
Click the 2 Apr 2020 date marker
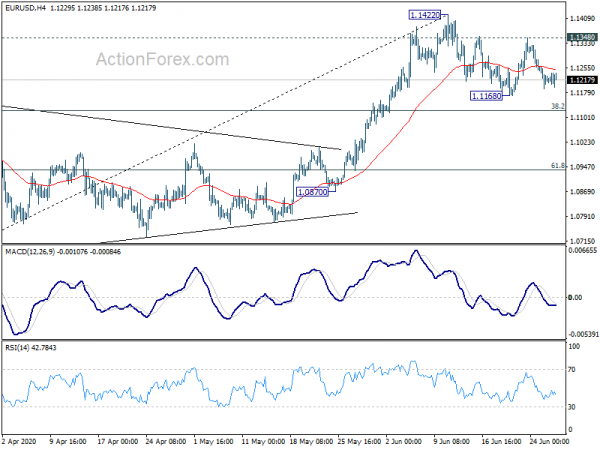coord(19,441)
